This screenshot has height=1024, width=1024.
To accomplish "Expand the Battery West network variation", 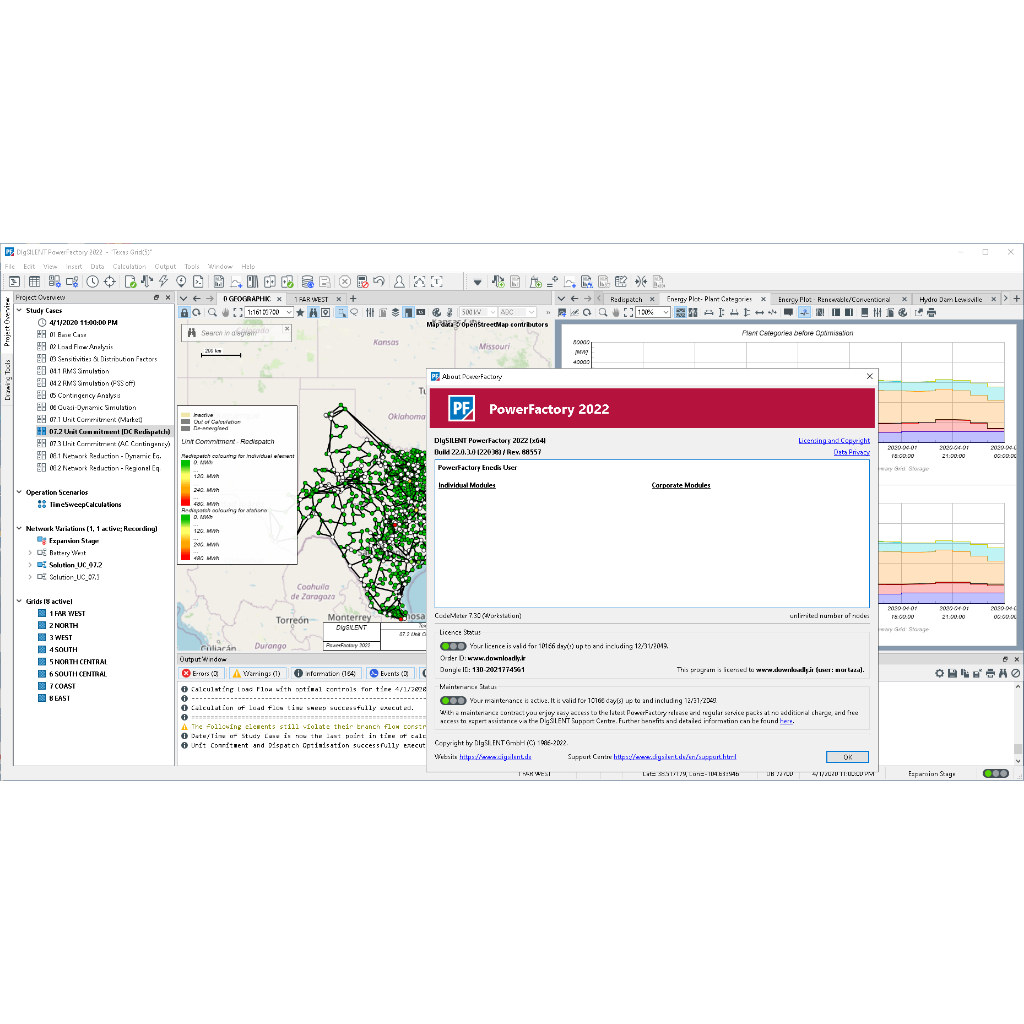I will coord(29,553).
